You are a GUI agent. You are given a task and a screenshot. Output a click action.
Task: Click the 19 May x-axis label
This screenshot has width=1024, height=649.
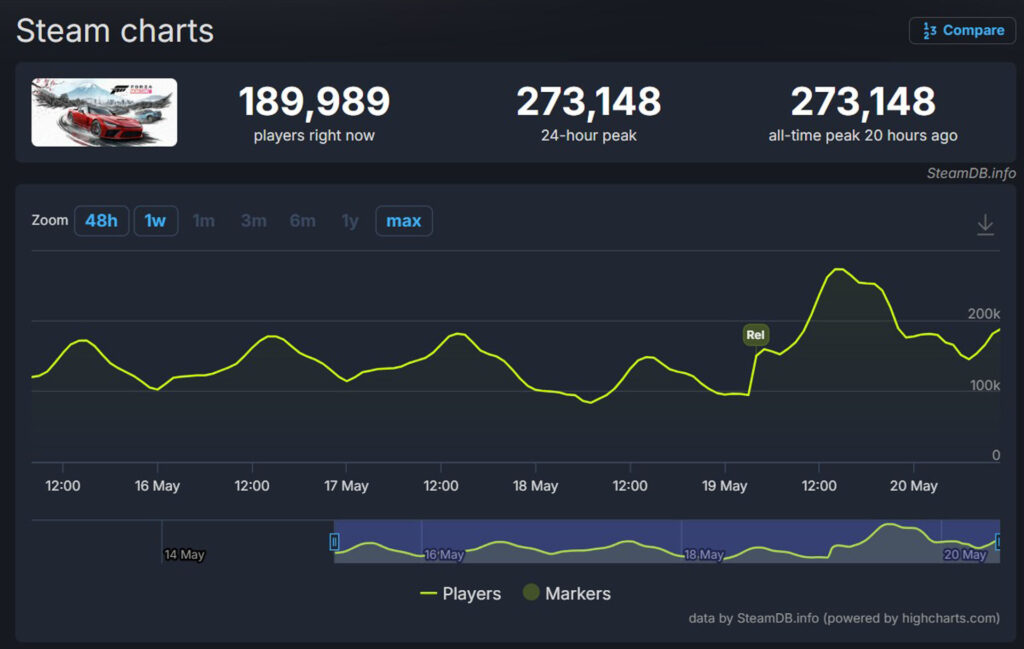724,486
